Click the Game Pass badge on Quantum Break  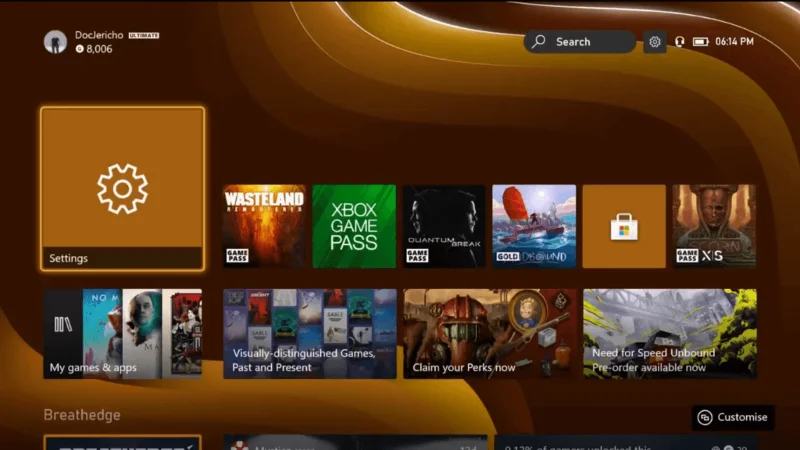[x=417, y=256]
